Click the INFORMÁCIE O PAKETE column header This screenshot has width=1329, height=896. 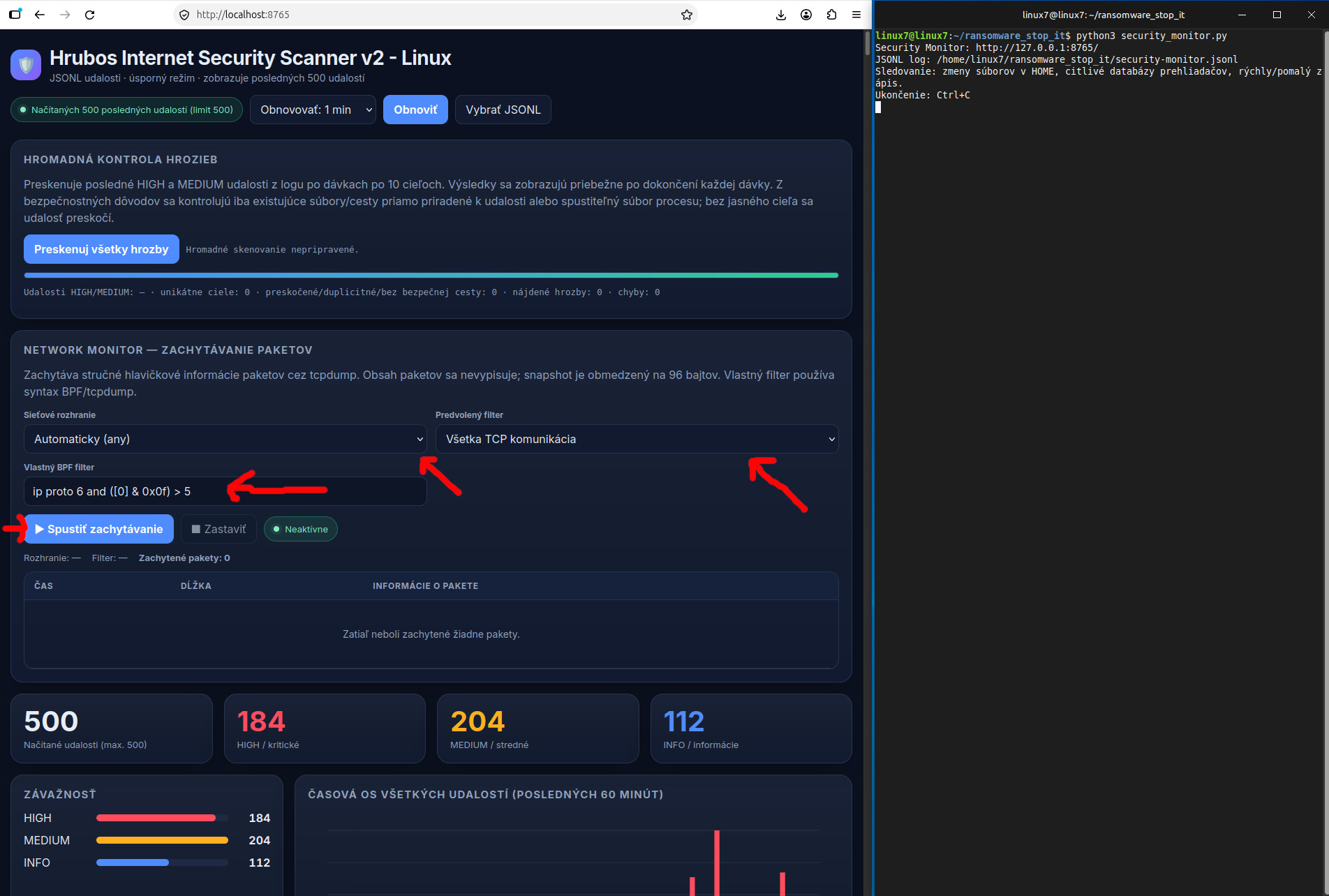[425, 585]
